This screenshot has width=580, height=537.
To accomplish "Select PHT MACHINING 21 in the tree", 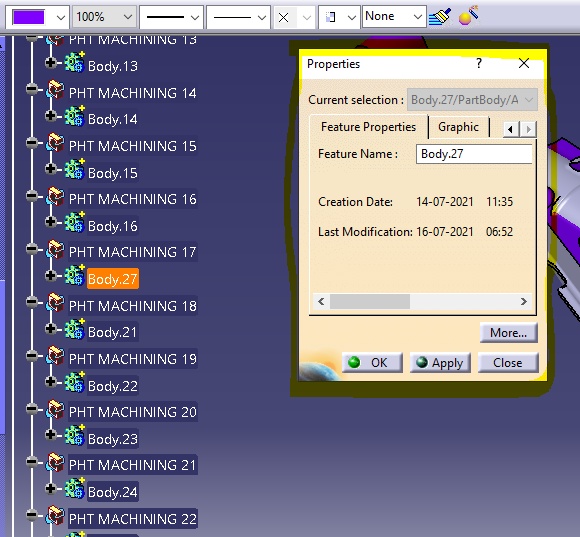I will (132, 465).
